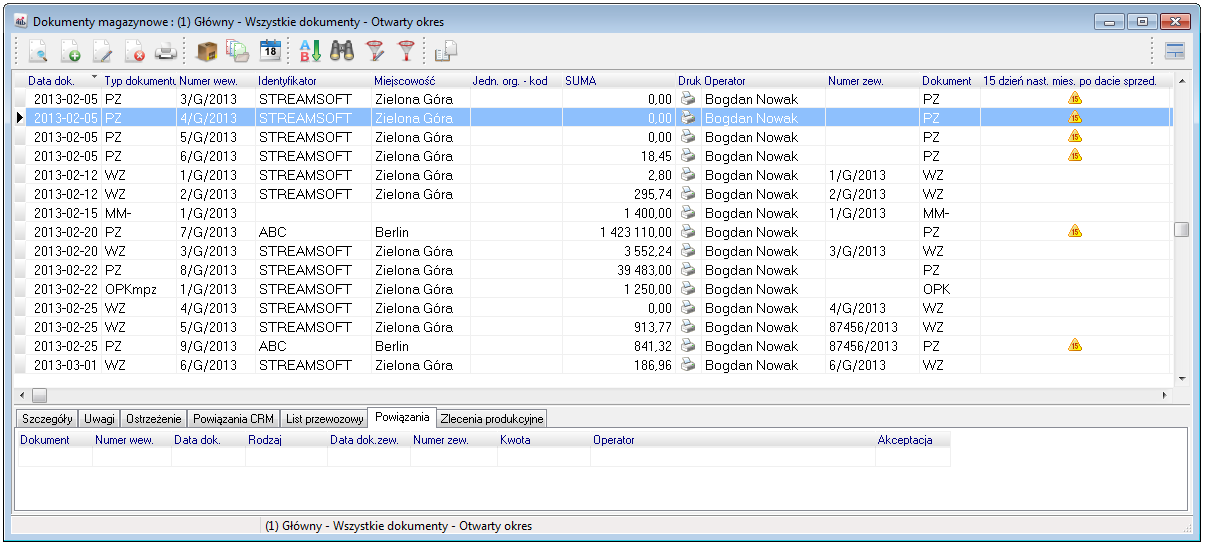
Task: Click the brown box package icon
Action: click(x=208, y=51)
